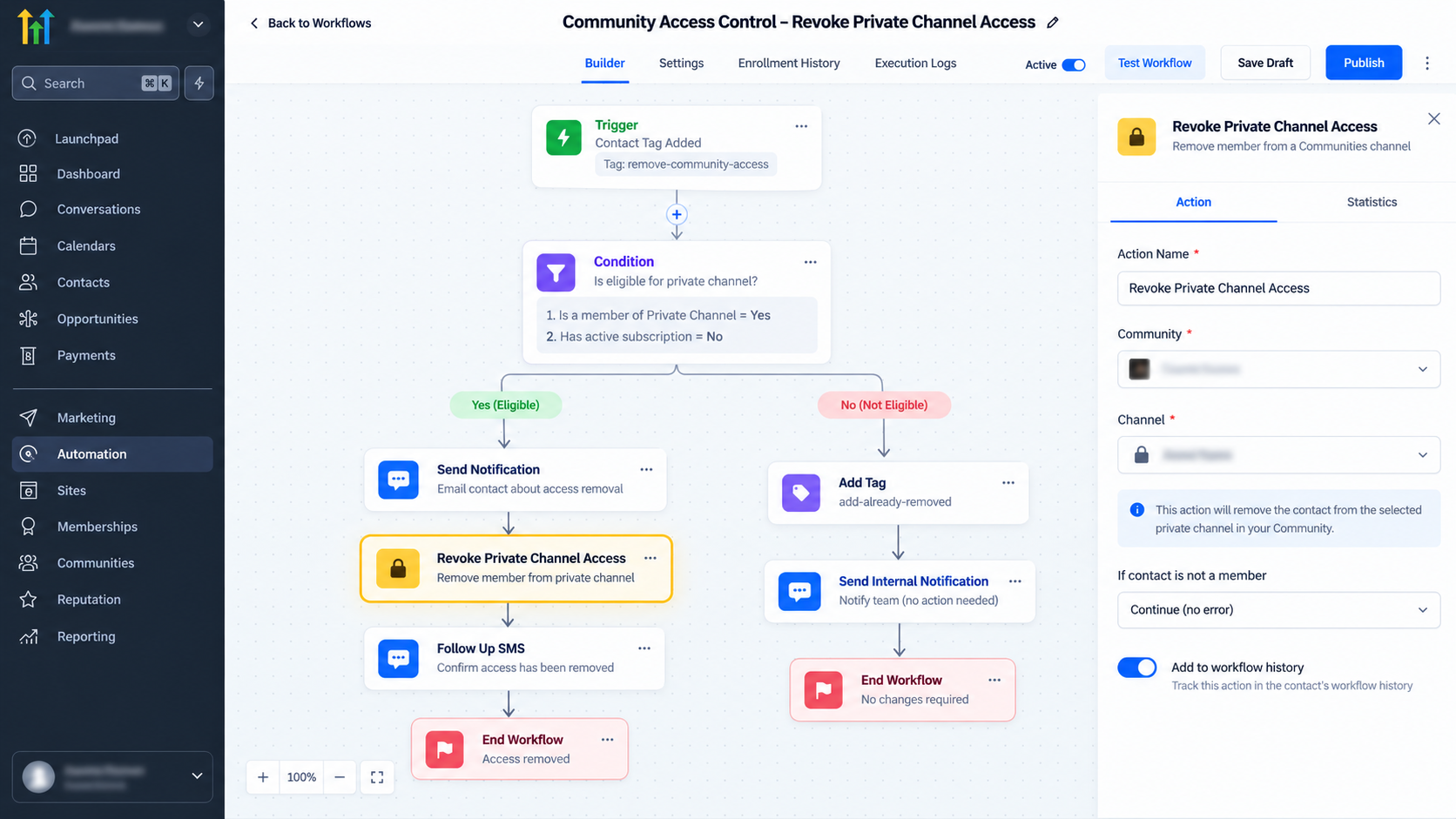Open If contact is not a member dropdown
Viewport: 1456px width, 819px height.
pyautogui.click(x=1278, y=610)
